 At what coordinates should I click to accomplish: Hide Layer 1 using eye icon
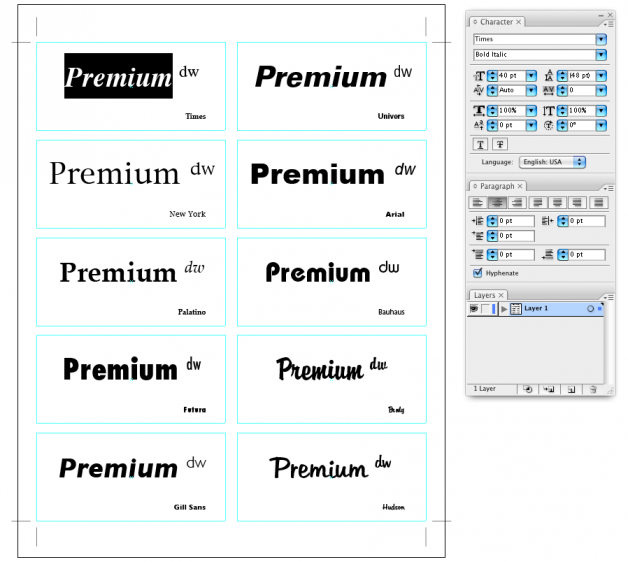pos(474,308)
